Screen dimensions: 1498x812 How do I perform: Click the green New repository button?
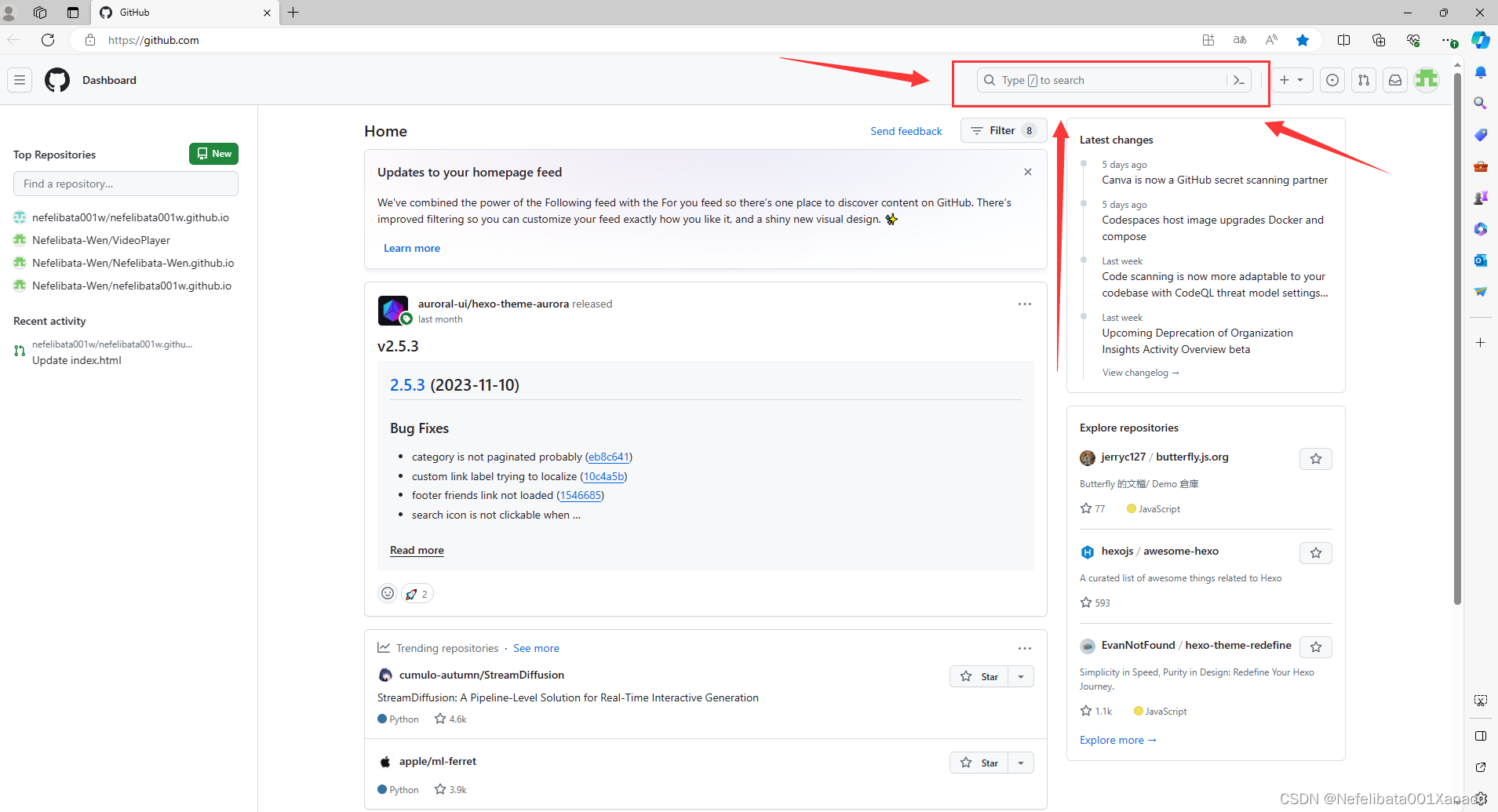point(213,154)
